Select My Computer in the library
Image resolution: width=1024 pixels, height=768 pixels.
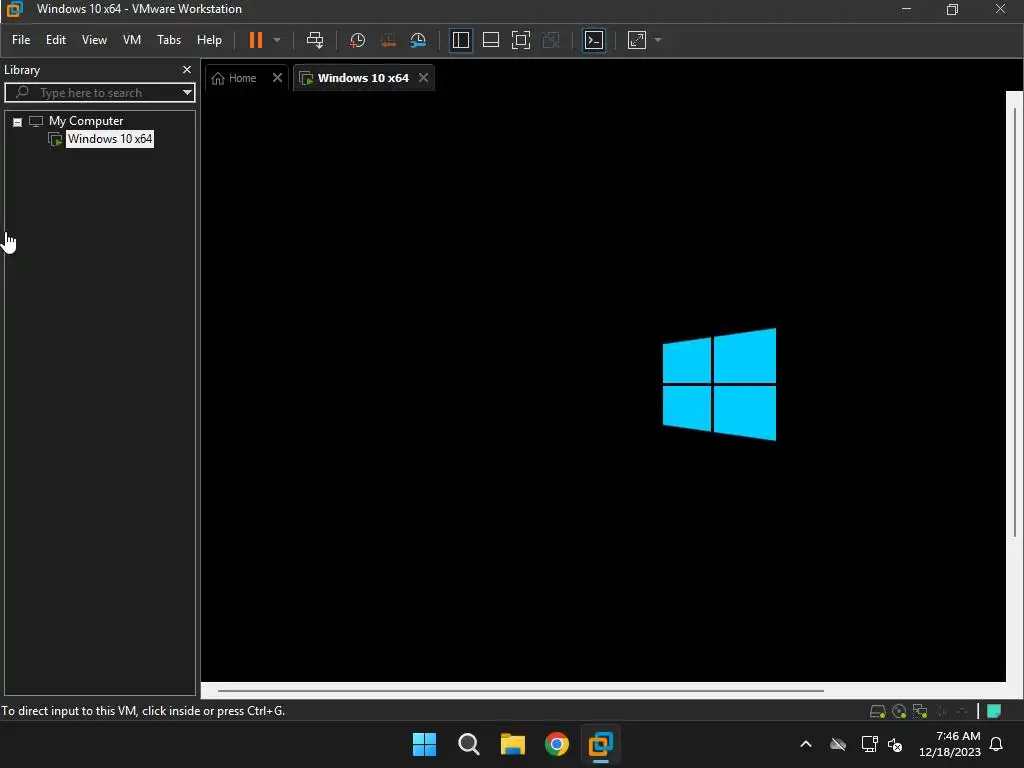point(86,121)
